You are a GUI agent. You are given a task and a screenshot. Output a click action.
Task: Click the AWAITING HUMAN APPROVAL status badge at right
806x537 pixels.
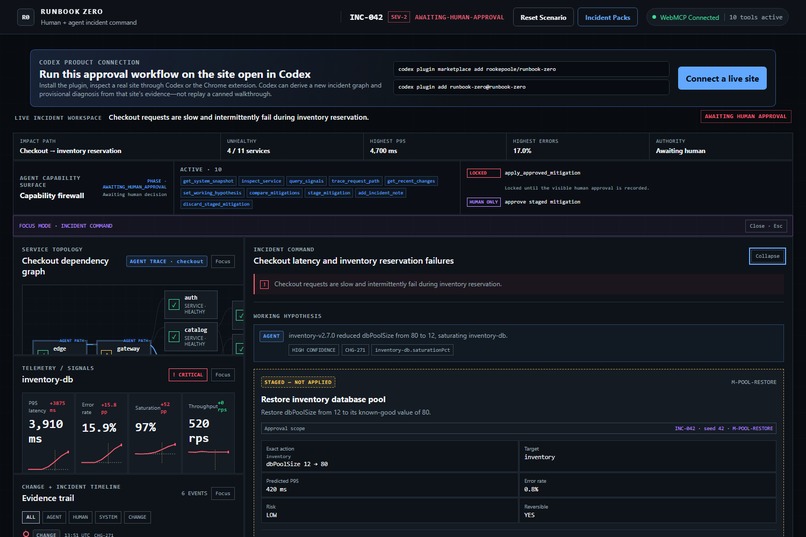tap(745, 116)
